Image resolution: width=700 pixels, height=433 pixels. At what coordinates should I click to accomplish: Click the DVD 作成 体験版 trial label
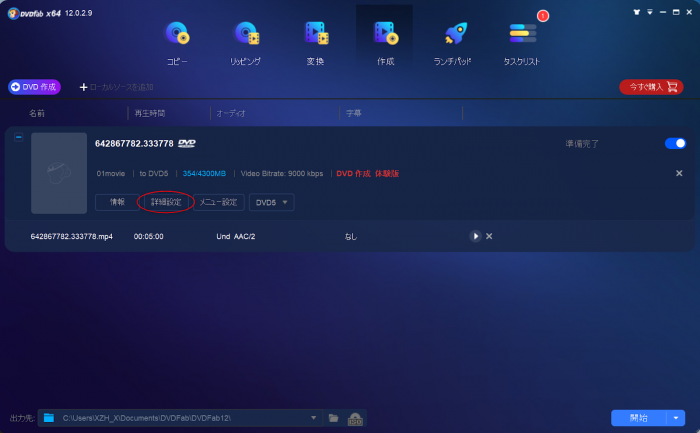[367, 173]
